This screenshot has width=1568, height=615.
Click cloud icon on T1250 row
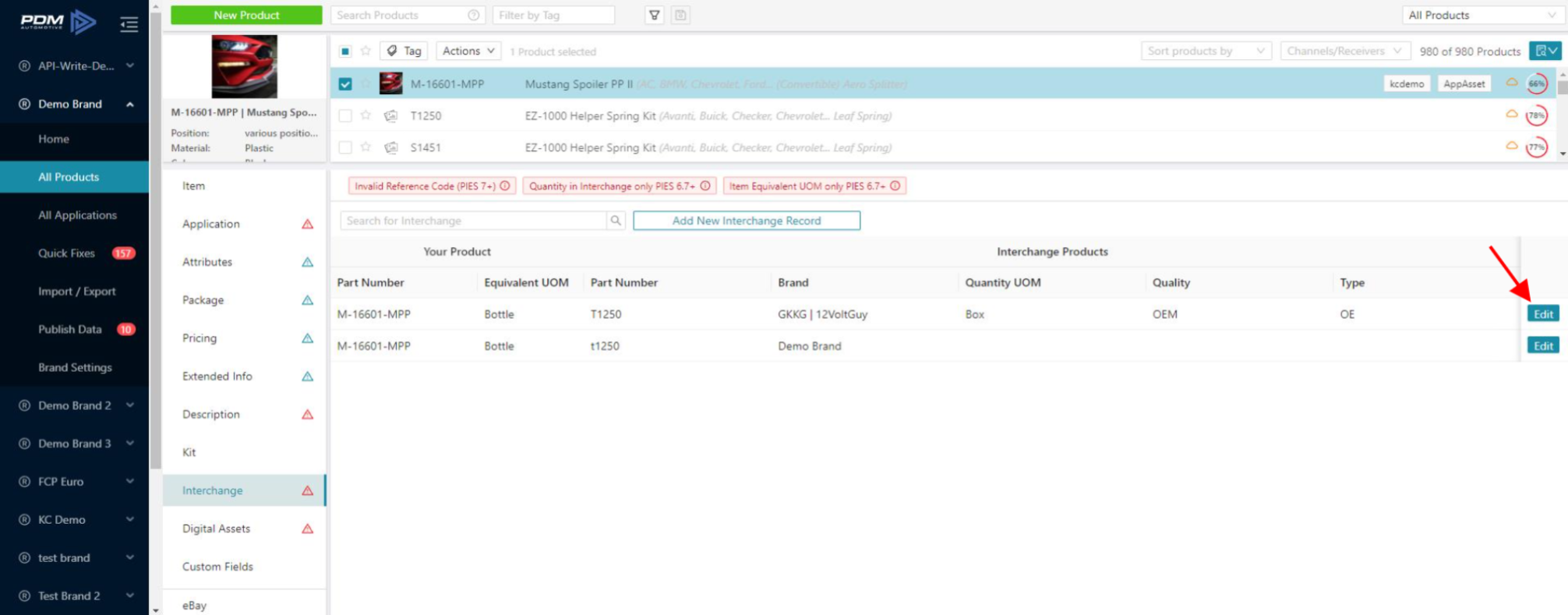pyautogui.click(x=1511, y=114)
